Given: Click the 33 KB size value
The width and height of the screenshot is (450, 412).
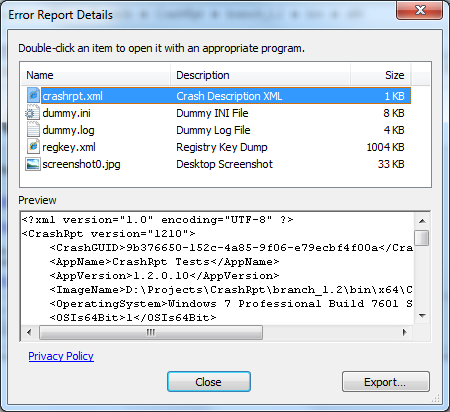Looking at the screenshot, I should (x=391, y=164).
